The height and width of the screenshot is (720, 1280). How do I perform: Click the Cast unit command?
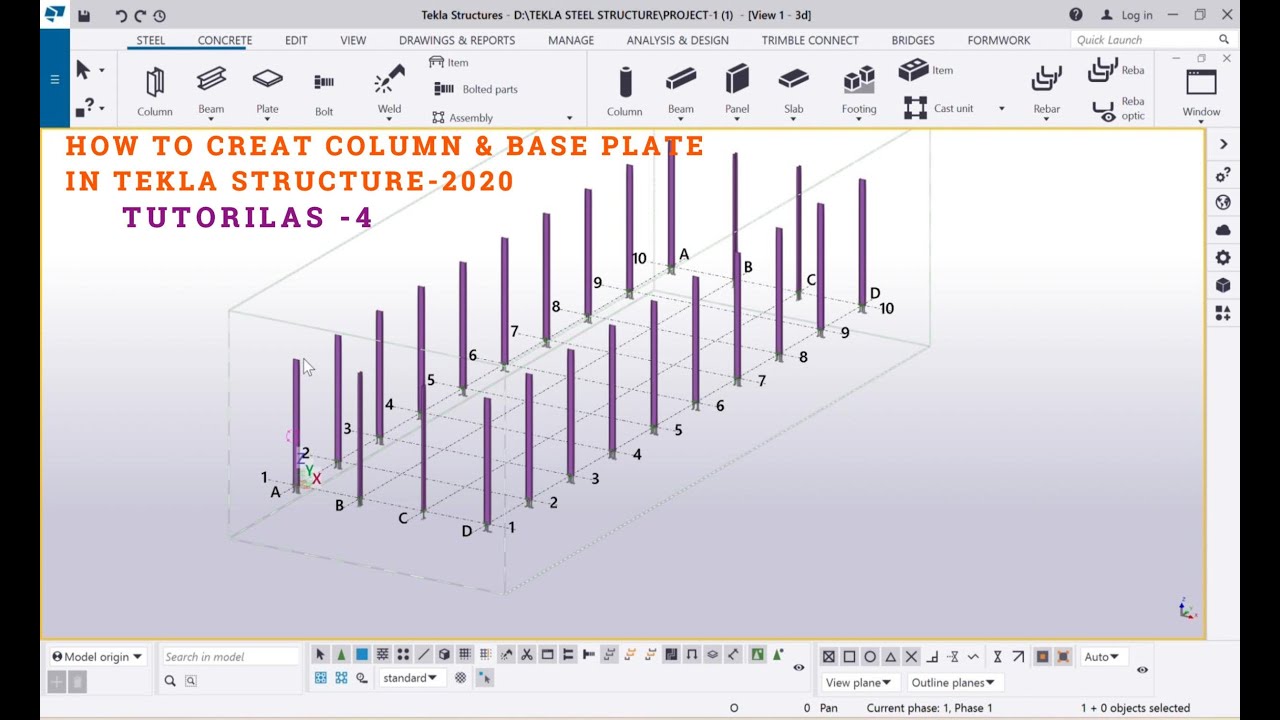(x=939, y=108)
